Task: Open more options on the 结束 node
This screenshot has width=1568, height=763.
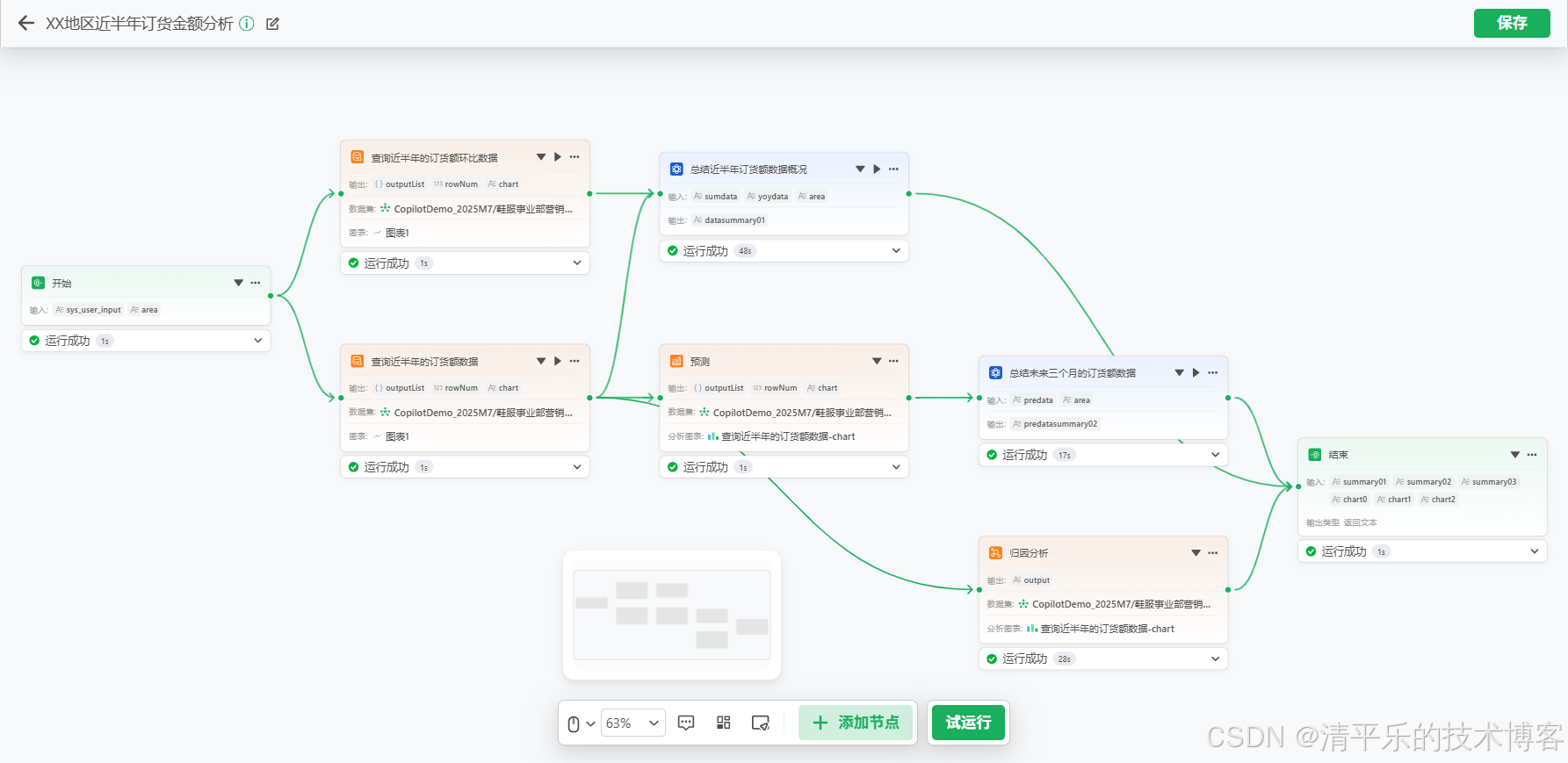Action: point(1532,454)
